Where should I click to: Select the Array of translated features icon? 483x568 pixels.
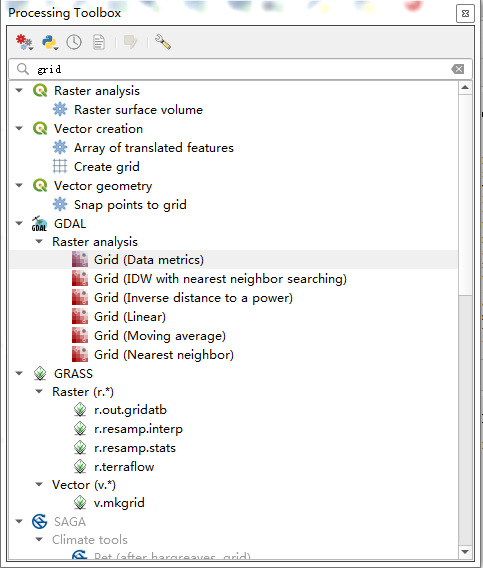(60, 147)
